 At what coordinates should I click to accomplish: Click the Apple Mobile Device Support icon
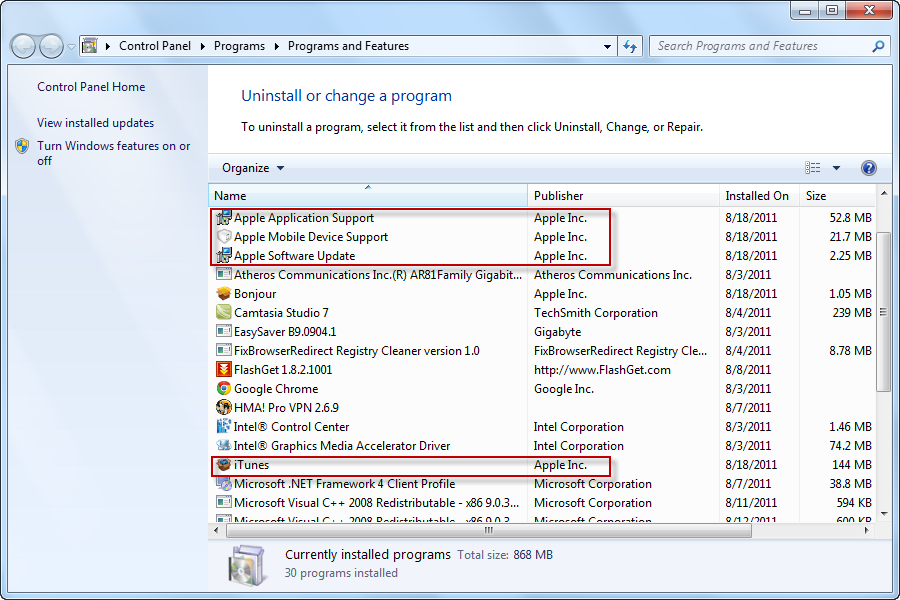coord(224,237)
